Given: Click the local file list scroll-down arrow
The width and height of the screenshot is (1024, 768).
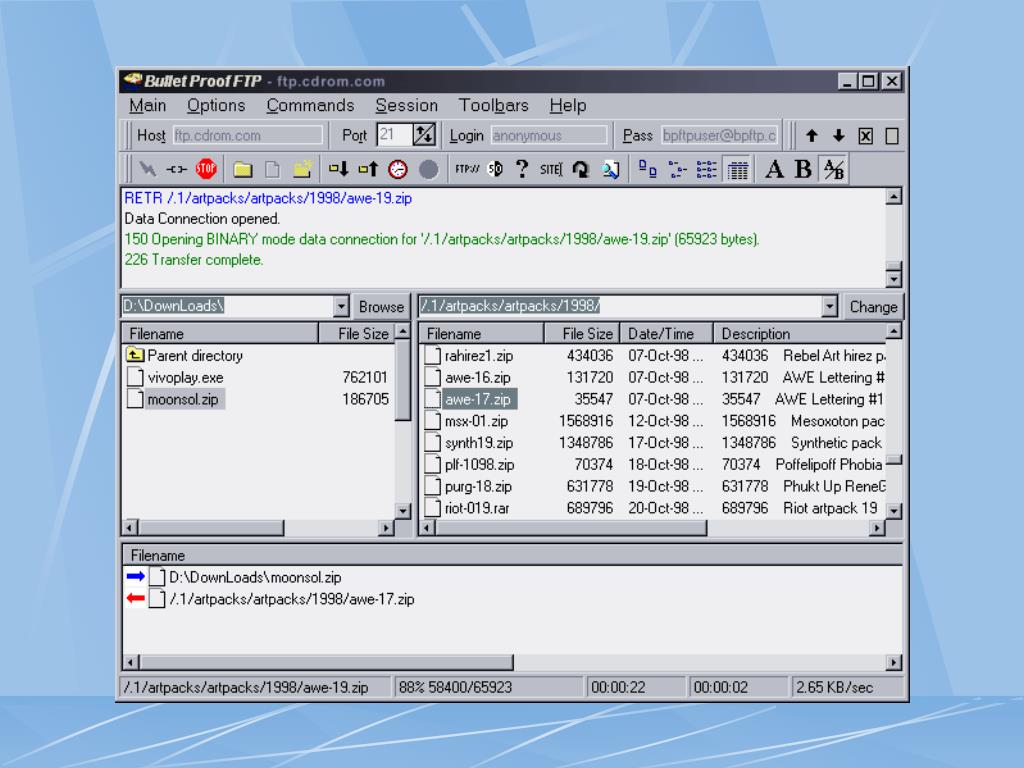Looking at the screenshot, I should pyautogui.click(x=403, y=510).
